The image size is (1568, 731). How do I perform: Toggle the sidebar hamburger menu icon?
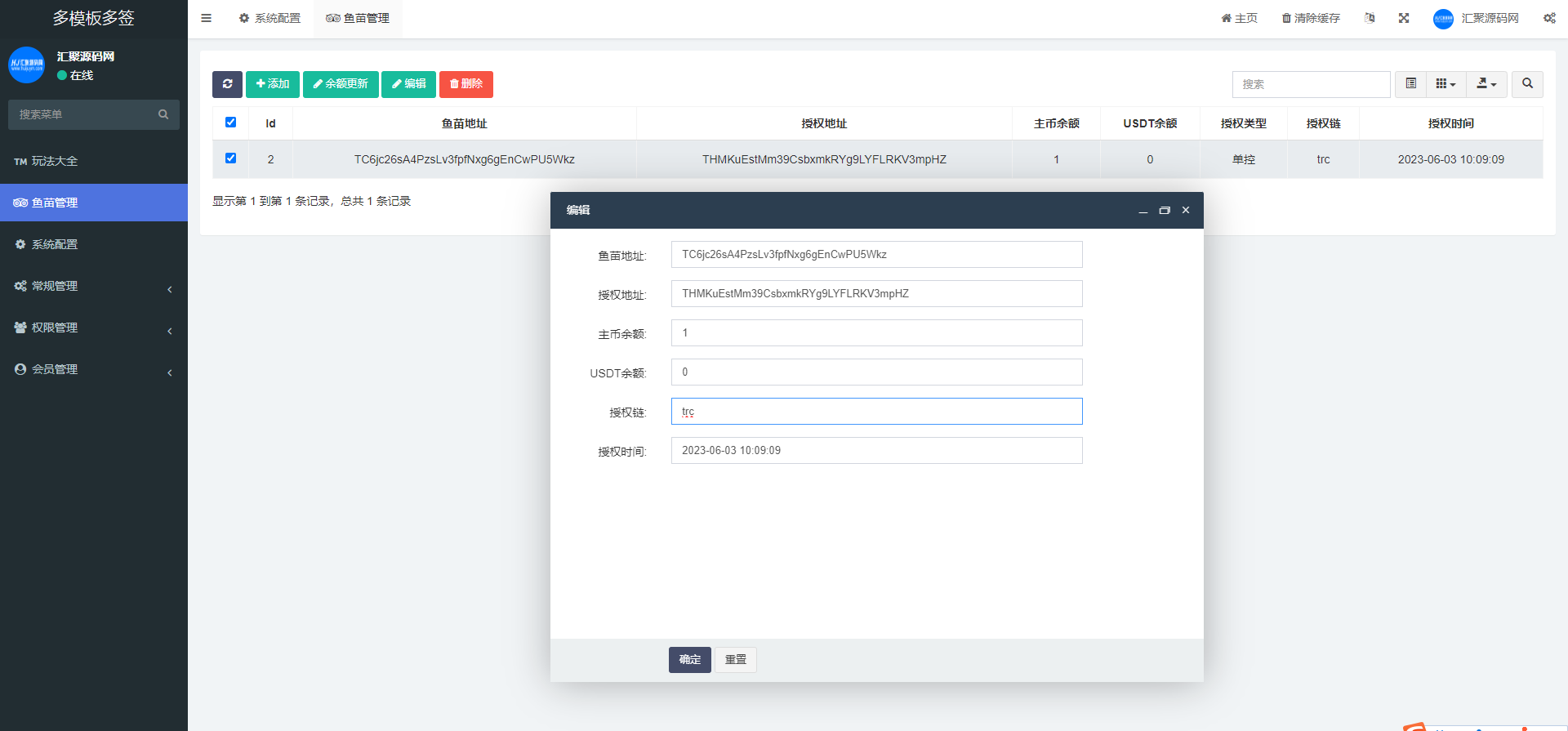point(207,18)
